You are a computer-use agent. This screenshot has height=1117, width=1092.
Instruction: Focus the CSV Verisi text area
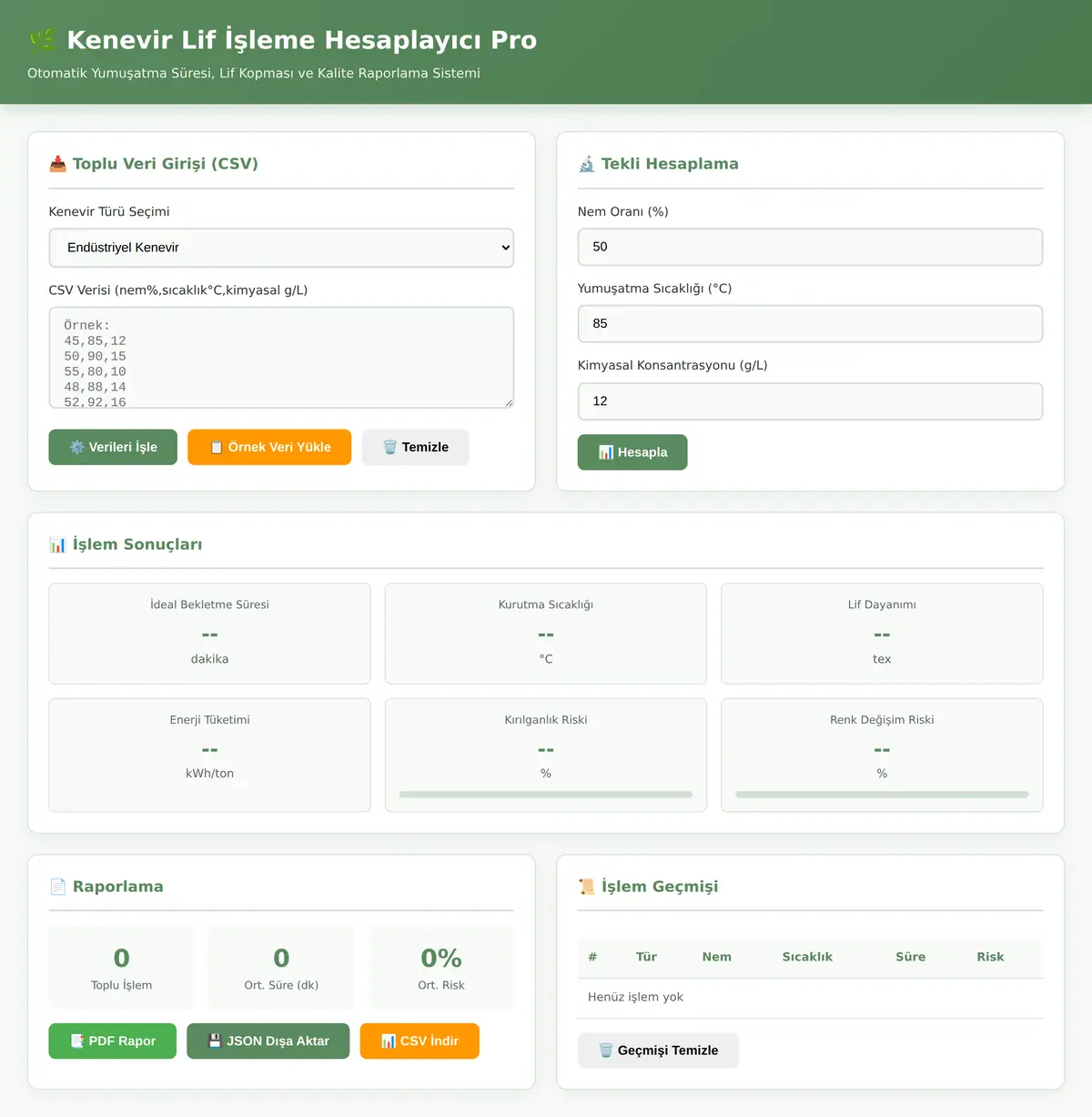[x=281, y=358]
